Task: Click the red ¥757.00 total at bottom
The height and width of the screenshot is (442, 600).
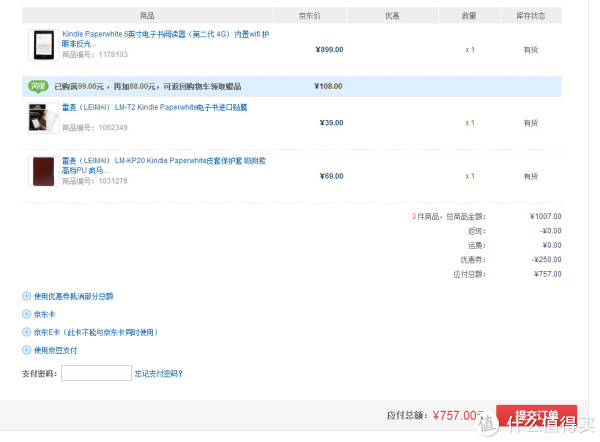Action: point(455,416)
